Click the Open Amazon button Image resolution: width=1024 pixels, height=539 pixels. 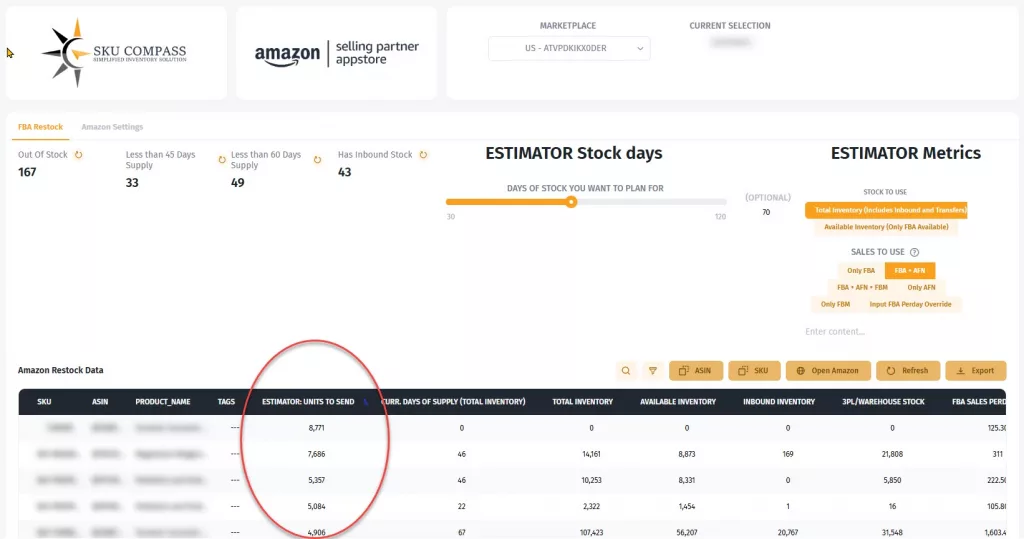[x=827, y=371]
